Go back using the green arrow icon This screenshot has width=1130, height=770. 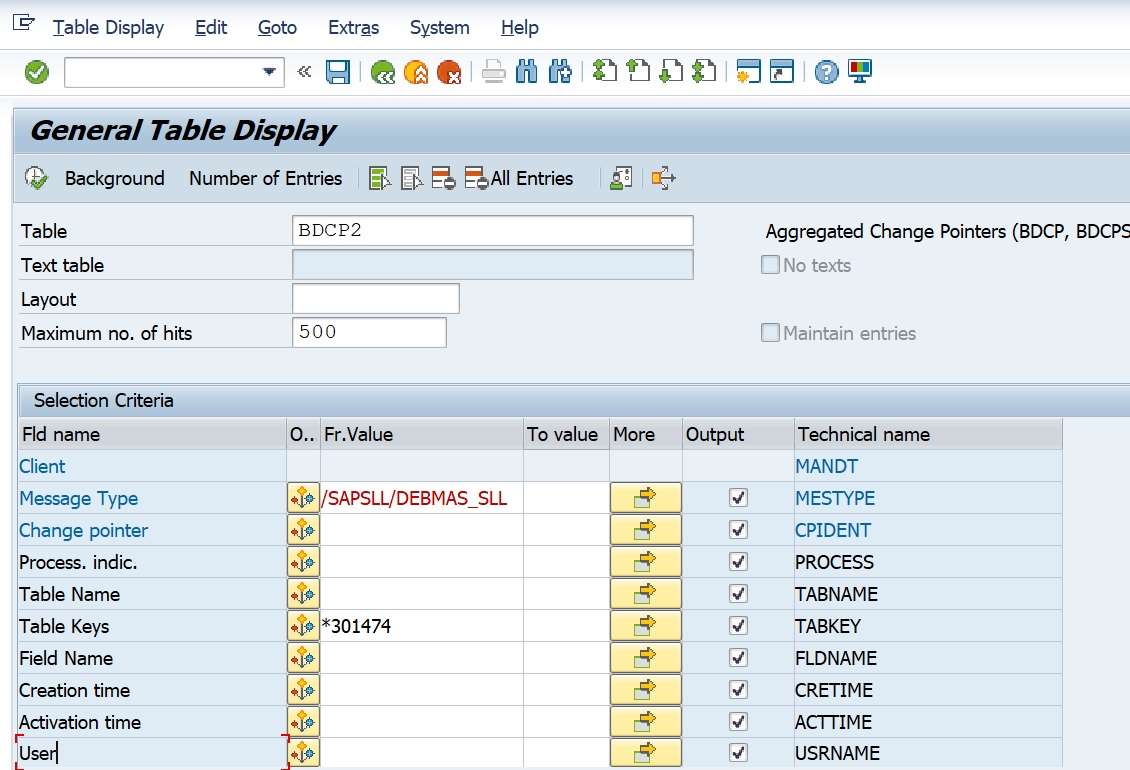[382, 71]
